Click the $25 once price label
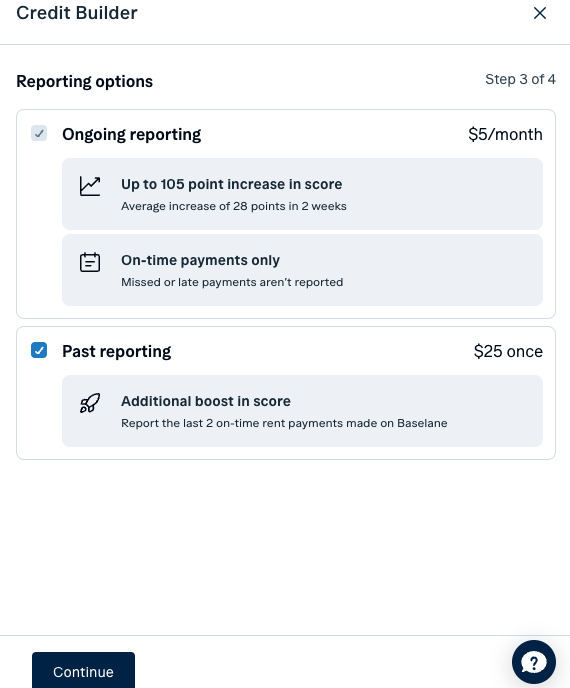The height and width of the screenshot is (688, 570). [x=508, y=351]
